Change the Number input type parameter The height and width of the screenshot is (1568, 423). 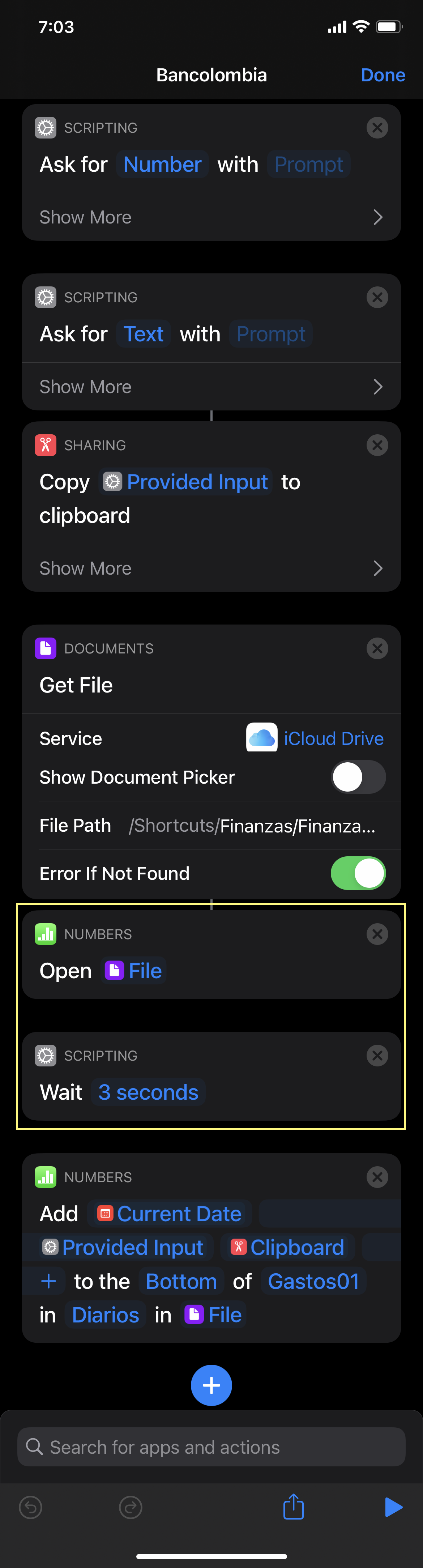click(162, 164)
